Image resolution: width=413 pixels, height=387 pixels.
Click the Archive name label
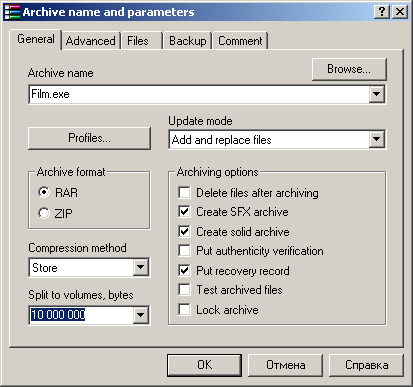pyautogui.click(x=61, y=73)
